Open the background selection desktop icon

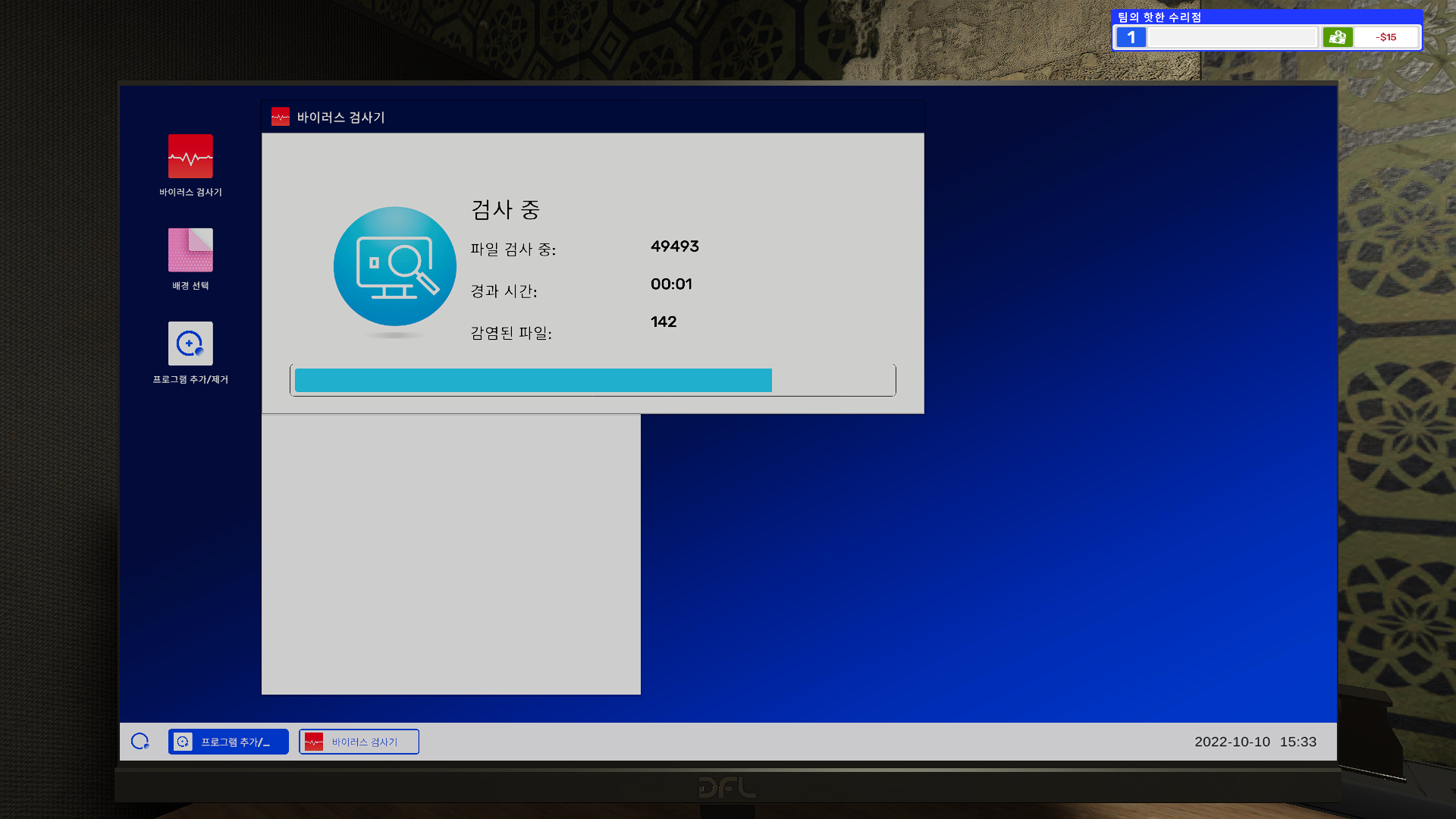tap(190, 250)
